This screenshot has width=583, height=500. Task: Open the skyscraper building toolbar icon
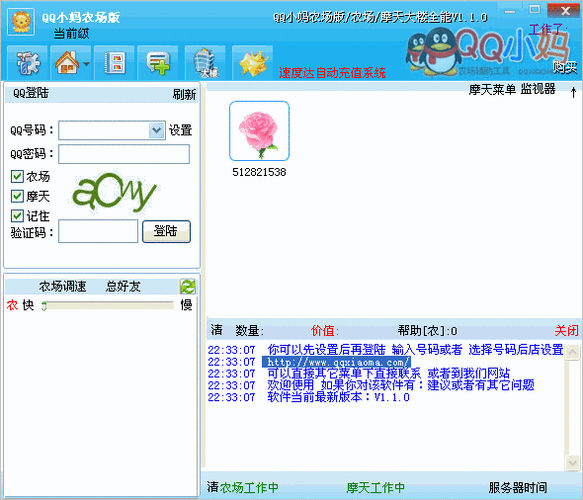tap(205, 63)
